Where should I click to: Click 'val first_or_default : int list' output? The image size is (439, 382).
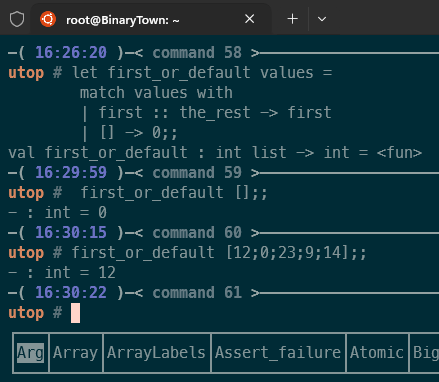[215, 153]
